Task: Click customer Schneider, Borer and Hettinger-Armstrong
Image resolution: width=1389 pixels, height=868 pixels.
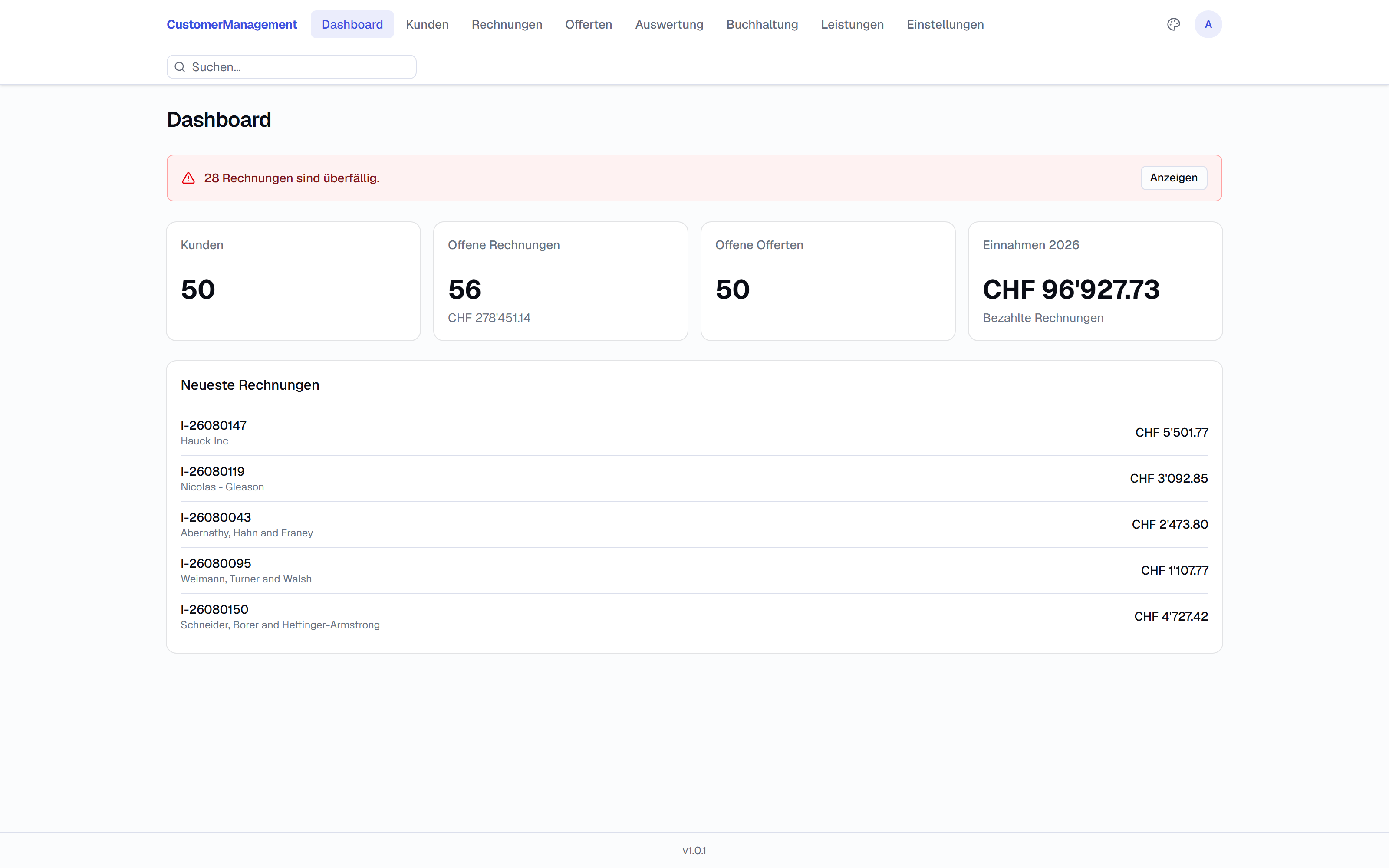Action: [280, 625]
